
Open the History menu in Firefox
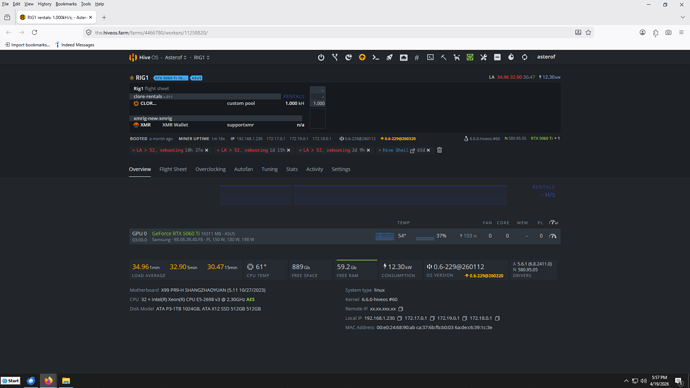click(x=44, y=4)
